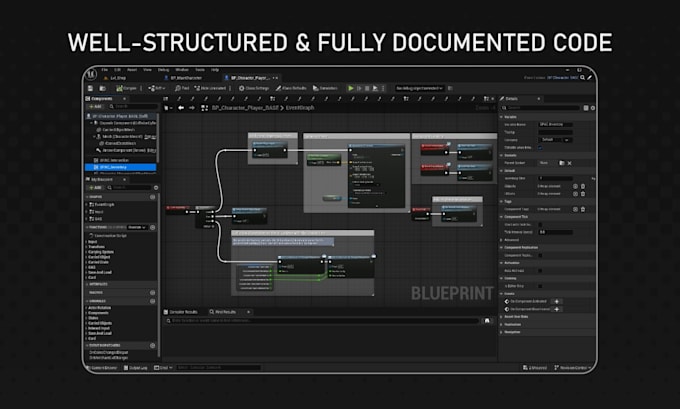
Task: Click the Unreal Engine logo icon
Action: (x=91, y=75)
